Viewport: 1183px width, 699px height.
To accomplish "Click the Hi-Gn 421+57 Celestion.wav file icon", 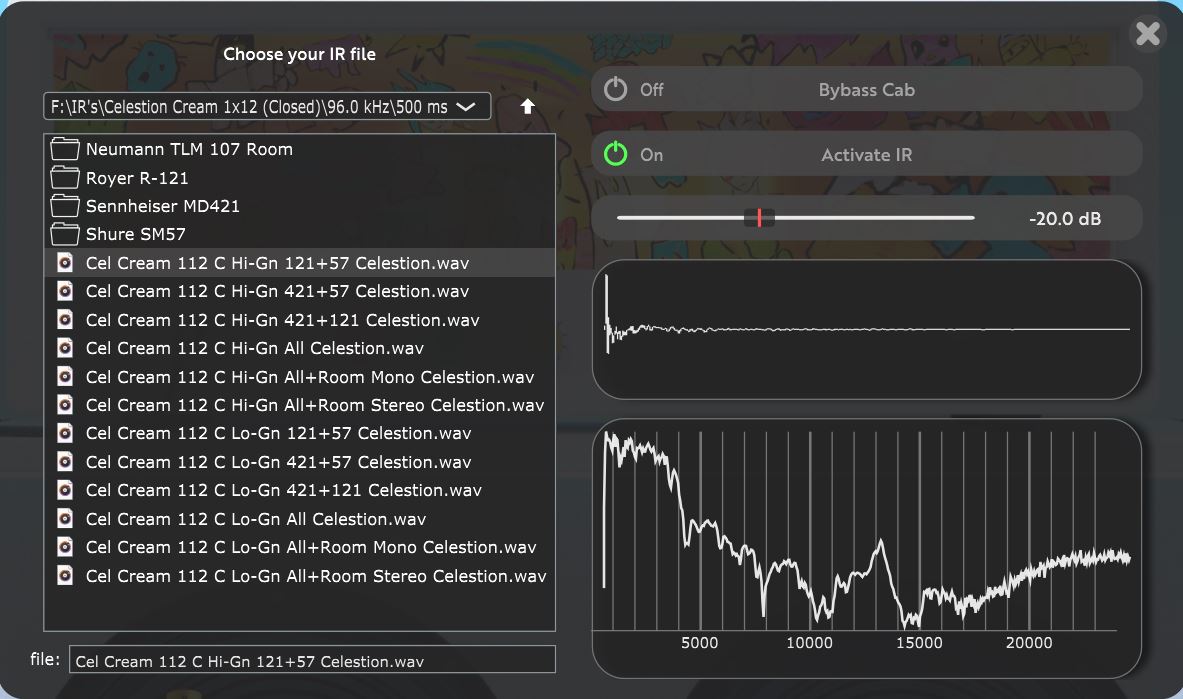I will point(66,291).
